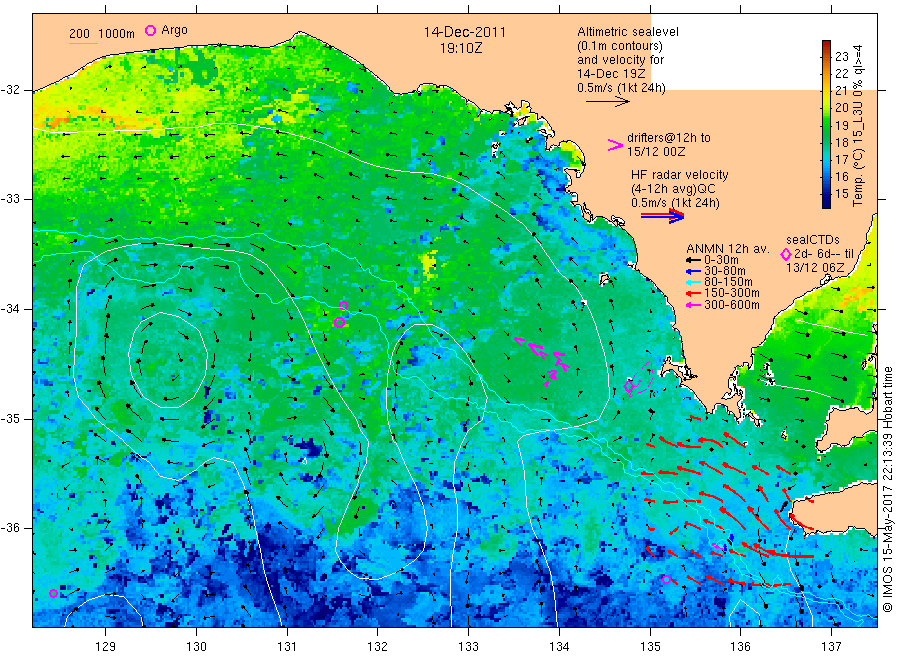The width and height of the screenshot is (900, 660).
Task: Click the dark red top of temperature colorbar
Action: pyautogui.click(x=826, y=46)
